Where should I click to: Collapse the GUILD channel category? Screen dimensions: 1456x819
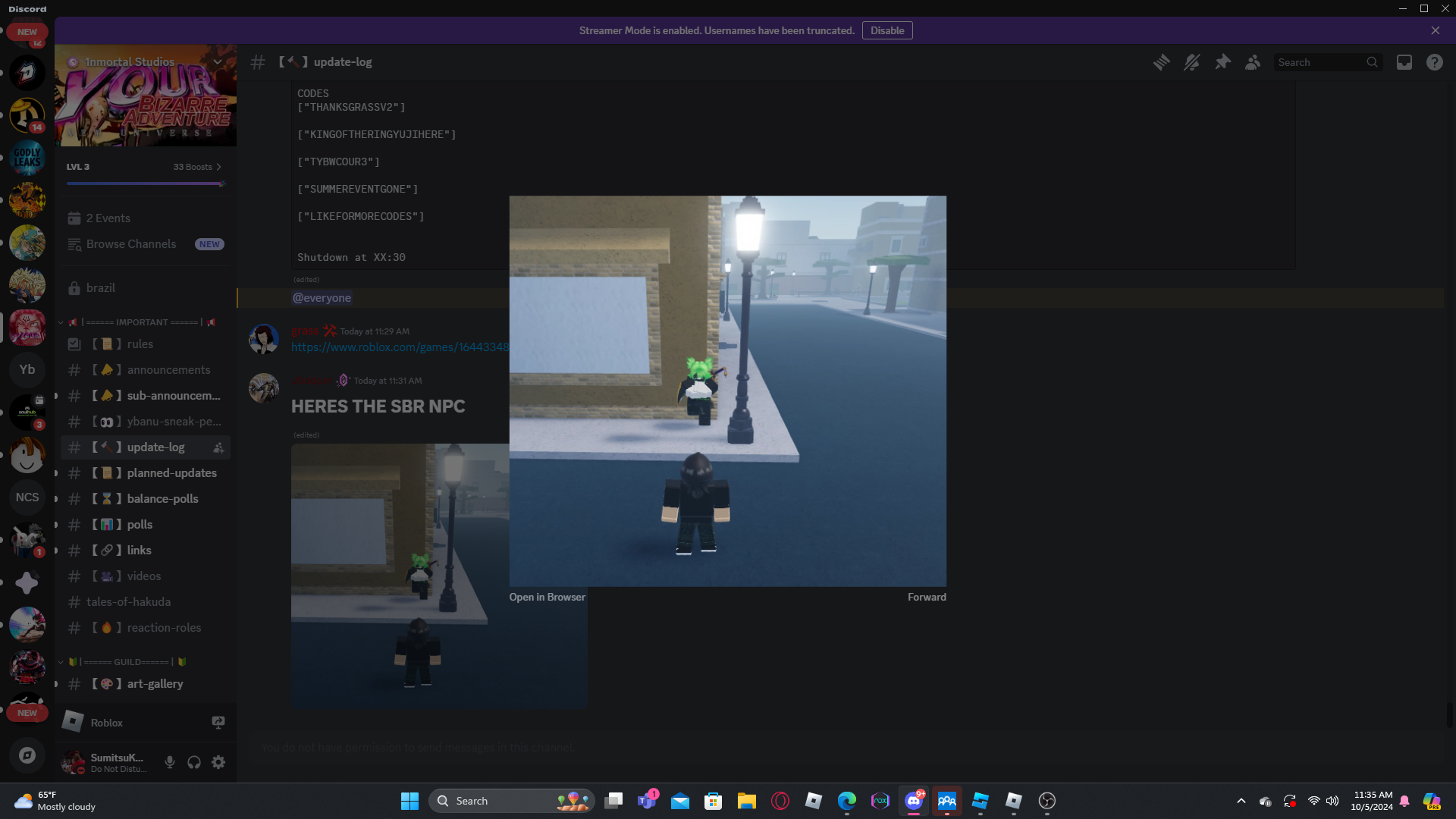tap(61, 662)
